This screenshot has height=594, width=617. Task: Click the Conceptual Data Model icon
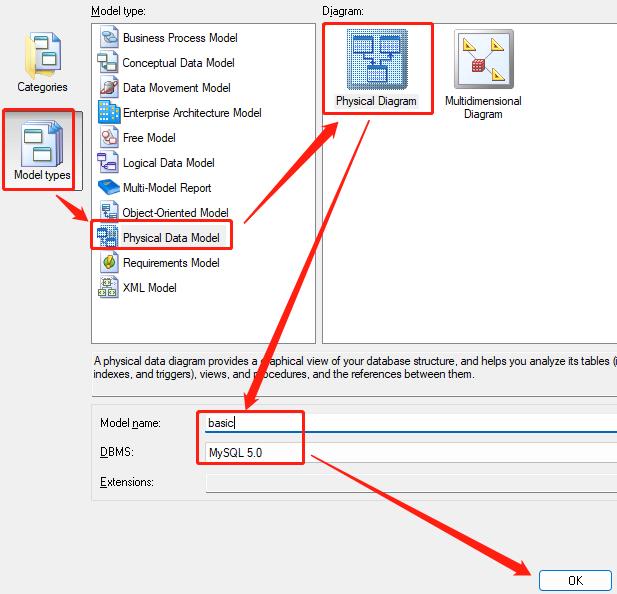[108, 63]
